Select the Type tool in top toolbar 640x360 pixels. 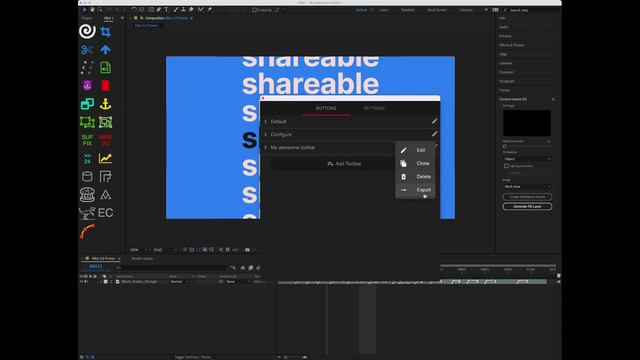click(x=167, y=9)
